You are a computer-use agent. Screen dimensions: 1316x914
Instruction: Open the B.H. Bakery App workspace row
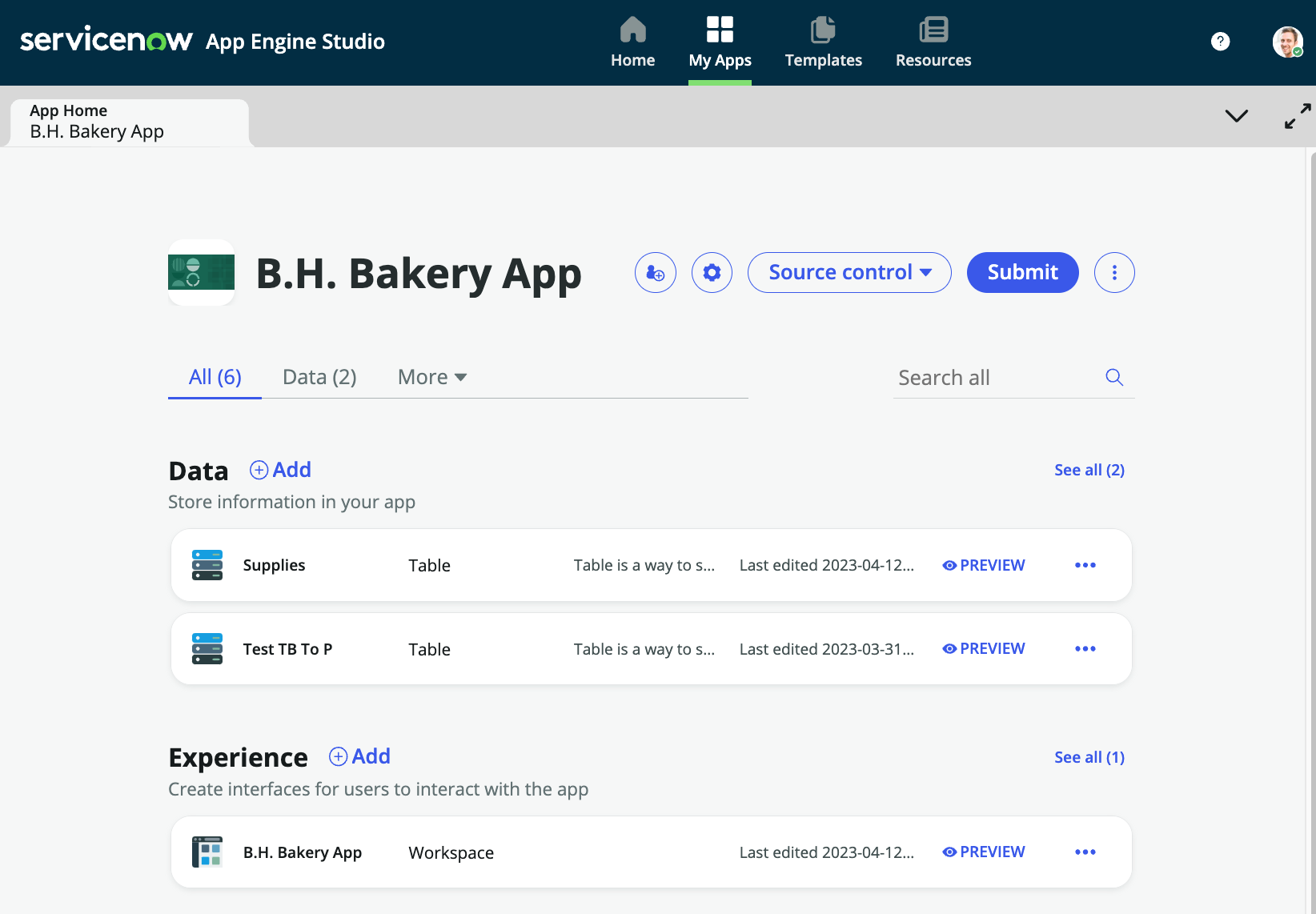click(652, 852)
